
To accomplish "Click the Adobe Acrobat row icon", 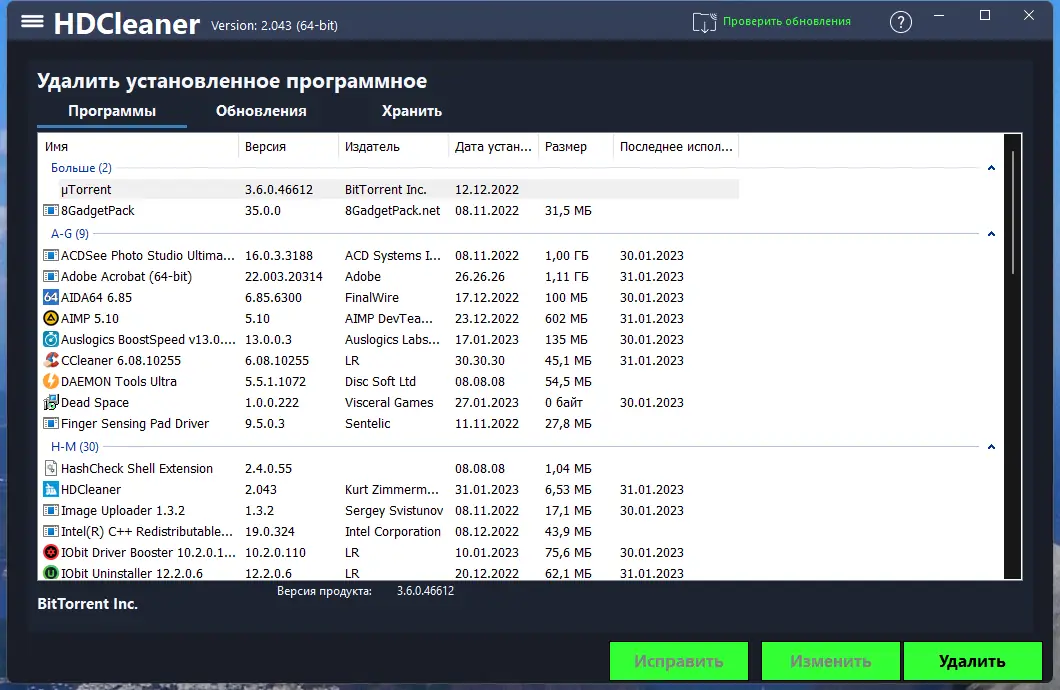I will click(51, 276).
